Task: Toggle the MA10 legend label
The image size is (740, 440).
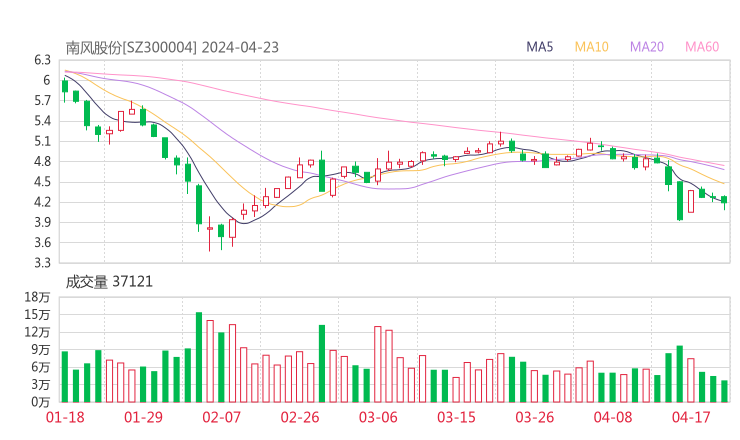Action: pos(591,47)
